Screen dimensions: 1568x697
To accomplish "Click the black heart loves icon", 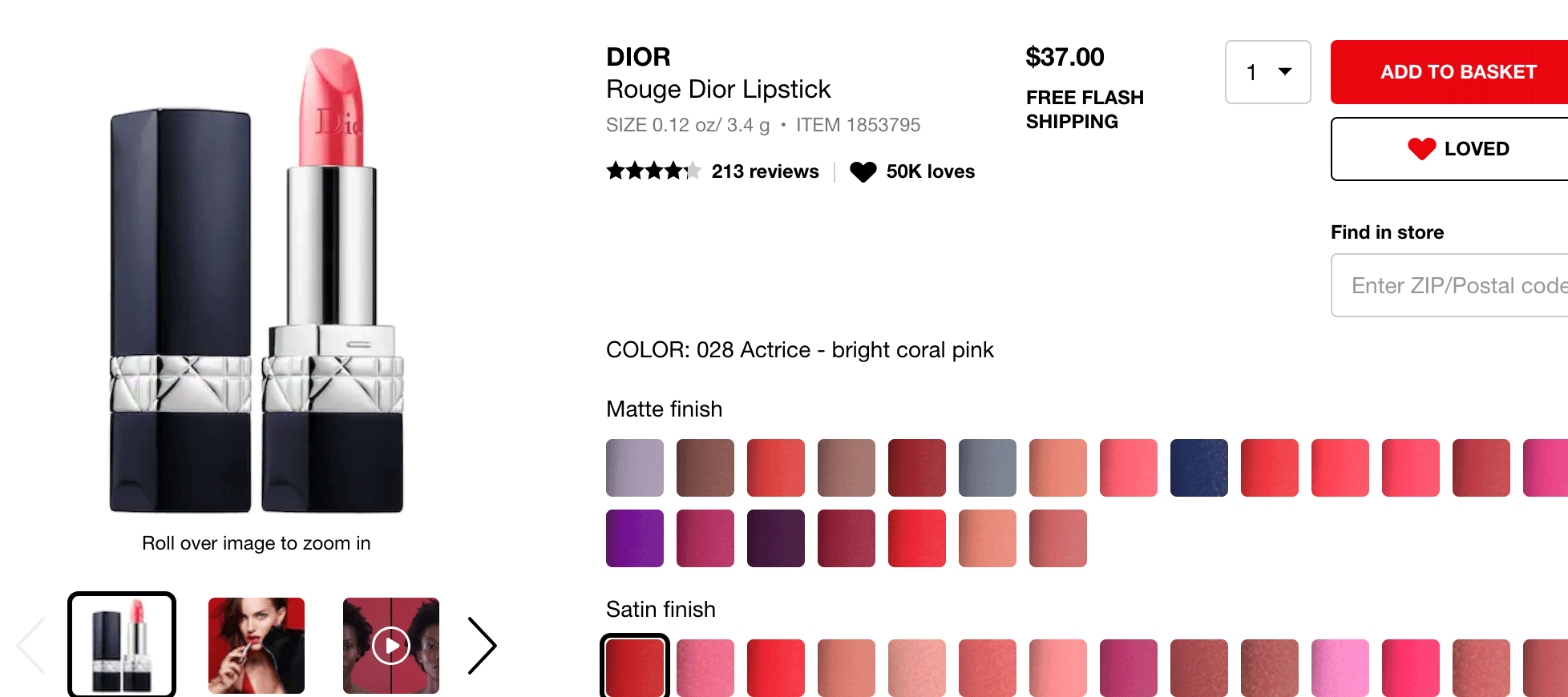I will (863, 171).
